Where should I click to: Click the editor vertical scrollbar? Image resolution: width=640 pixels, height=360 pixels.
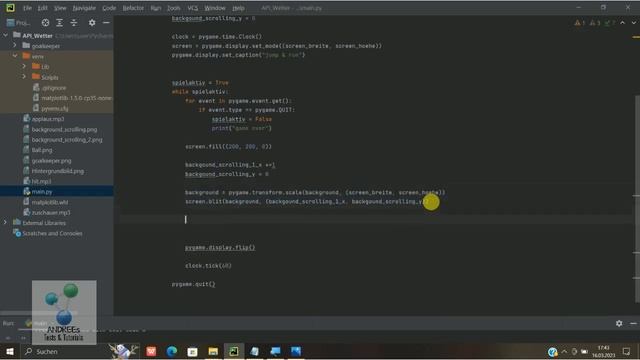pyautogui.click(x=637, y=199)
